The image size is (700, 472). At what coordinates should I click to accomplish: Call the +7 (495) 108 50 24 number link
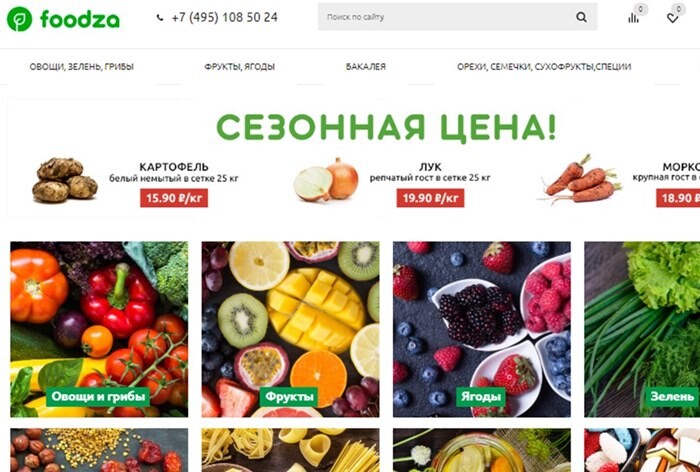pos(225,17)
